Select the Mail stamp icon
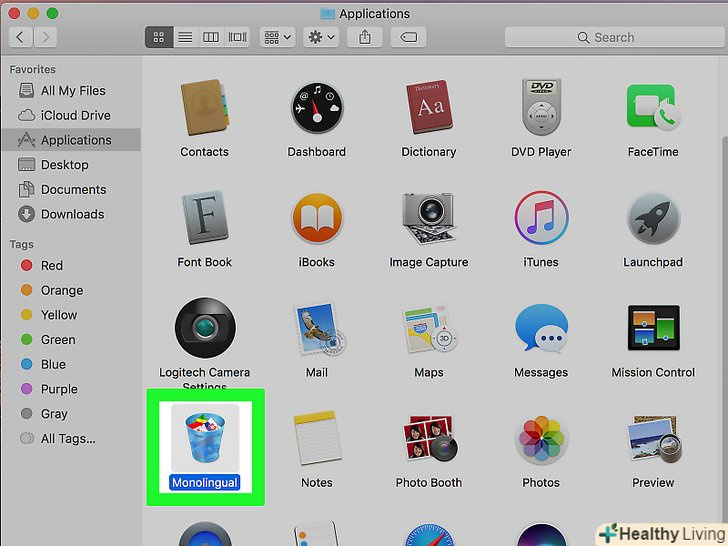728x546 pixels. coord(319,329)
